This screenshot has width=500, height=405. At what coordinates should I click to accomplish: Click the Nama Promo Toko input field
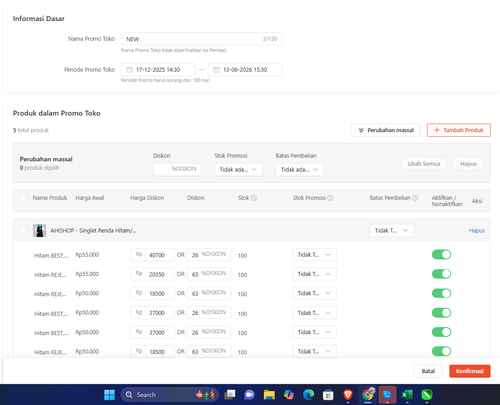[x=201, y=39]
